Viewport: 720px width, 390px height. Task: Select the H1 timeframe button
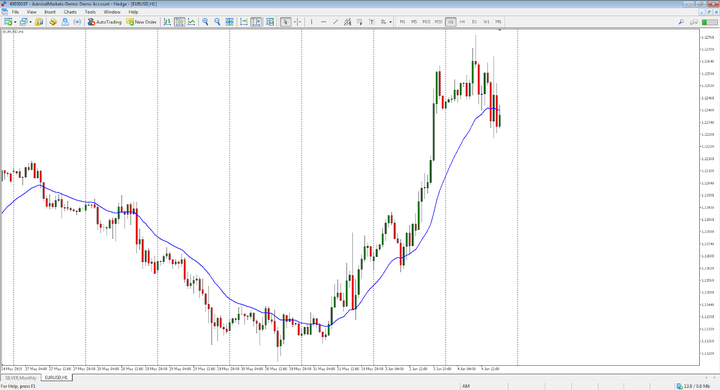point(450,22)
